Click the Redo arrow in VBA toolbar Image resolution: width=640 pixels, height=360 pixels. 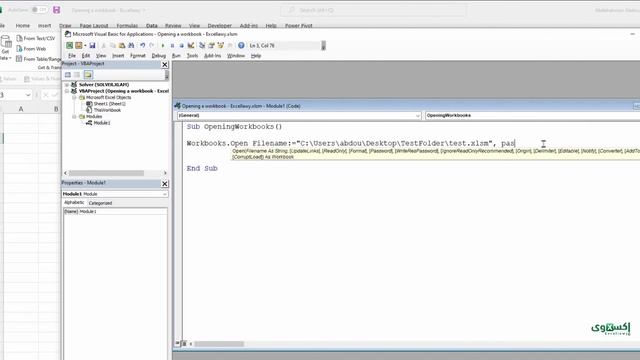coord(151,45)
